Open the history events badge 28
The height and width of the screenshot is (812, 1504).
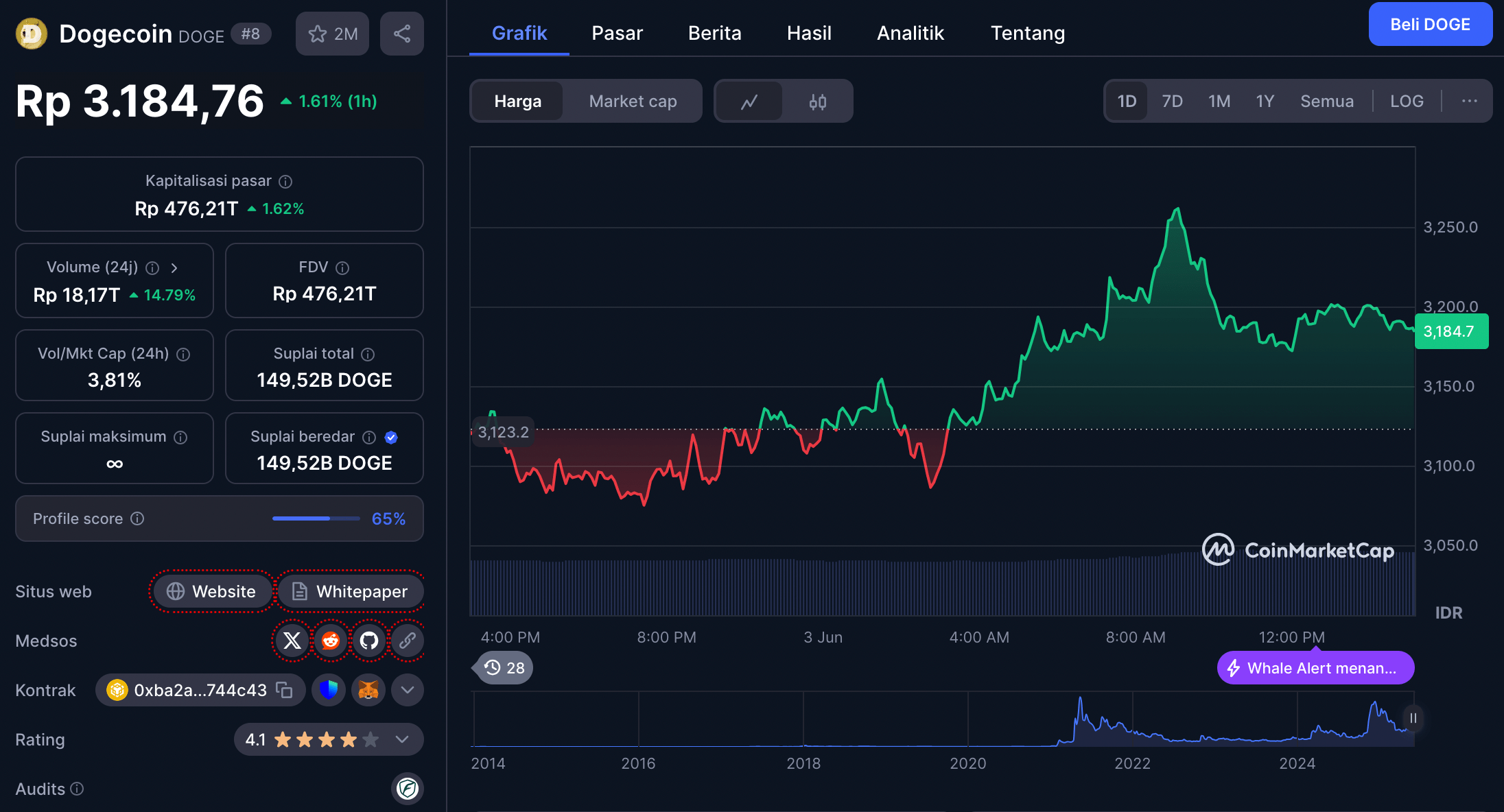(504, 668)
